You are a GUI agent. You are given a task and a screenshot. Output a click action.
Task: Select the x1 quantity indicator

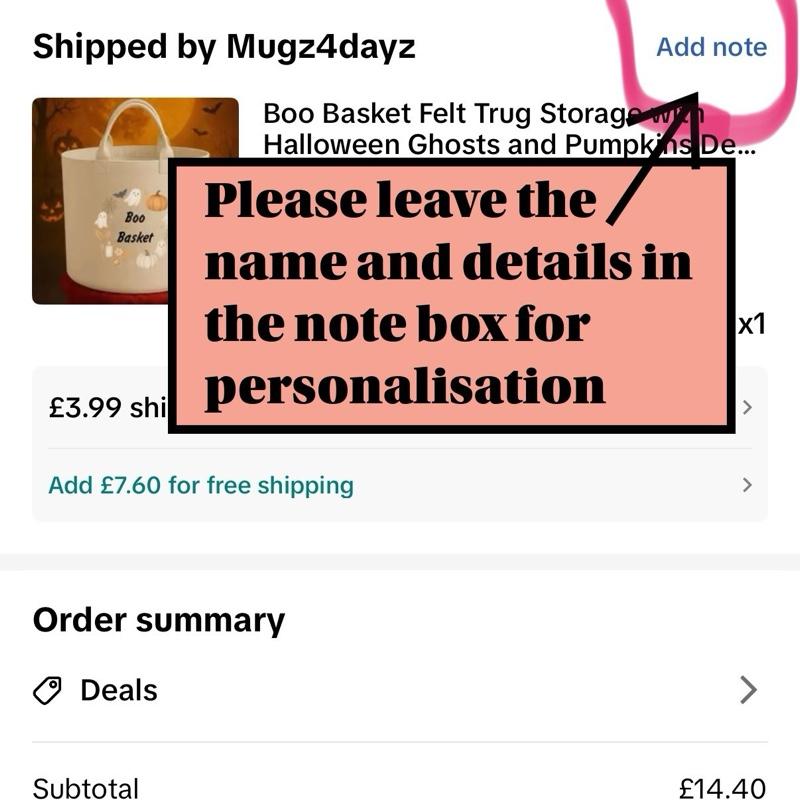752,324
